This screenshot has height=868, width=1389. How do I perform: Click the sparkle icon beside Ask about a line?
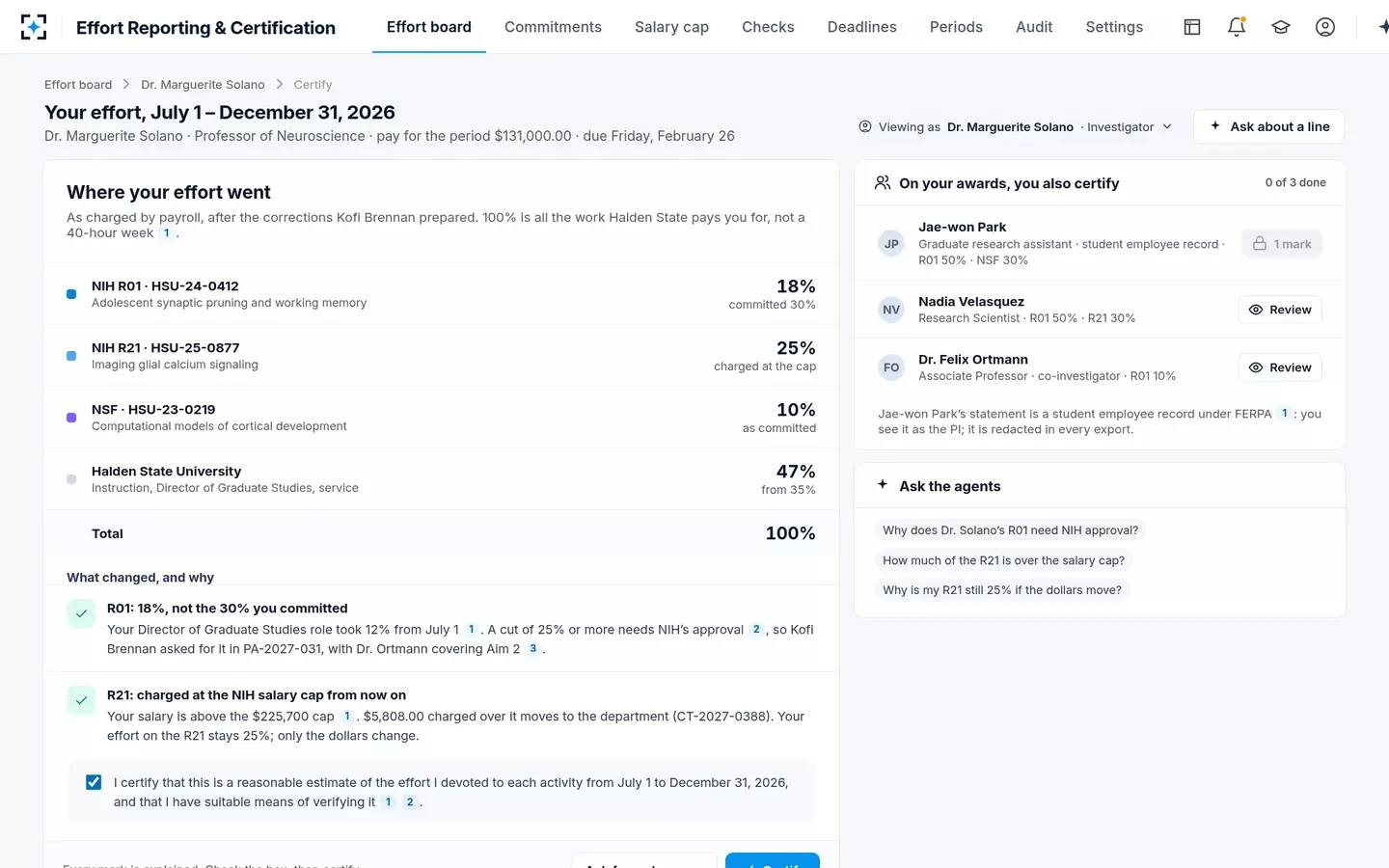point(1215,126)
